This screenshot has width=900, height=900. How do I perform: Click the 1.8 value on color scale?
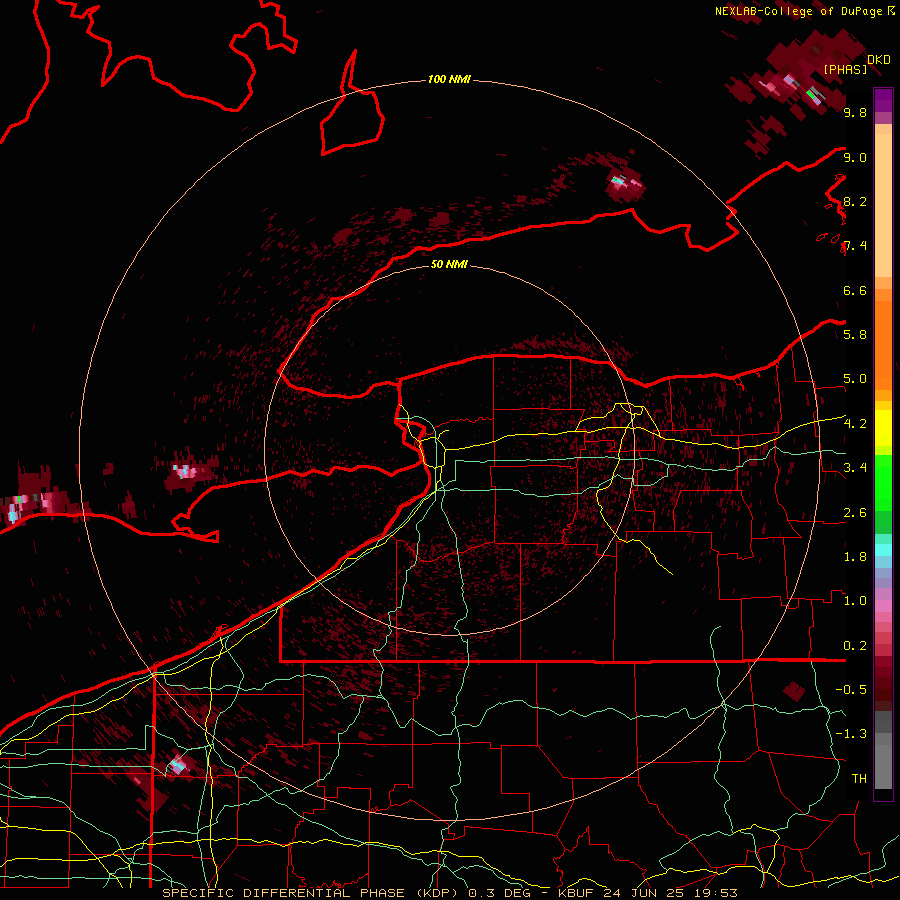pyautogui.click(x=855, y=556)
